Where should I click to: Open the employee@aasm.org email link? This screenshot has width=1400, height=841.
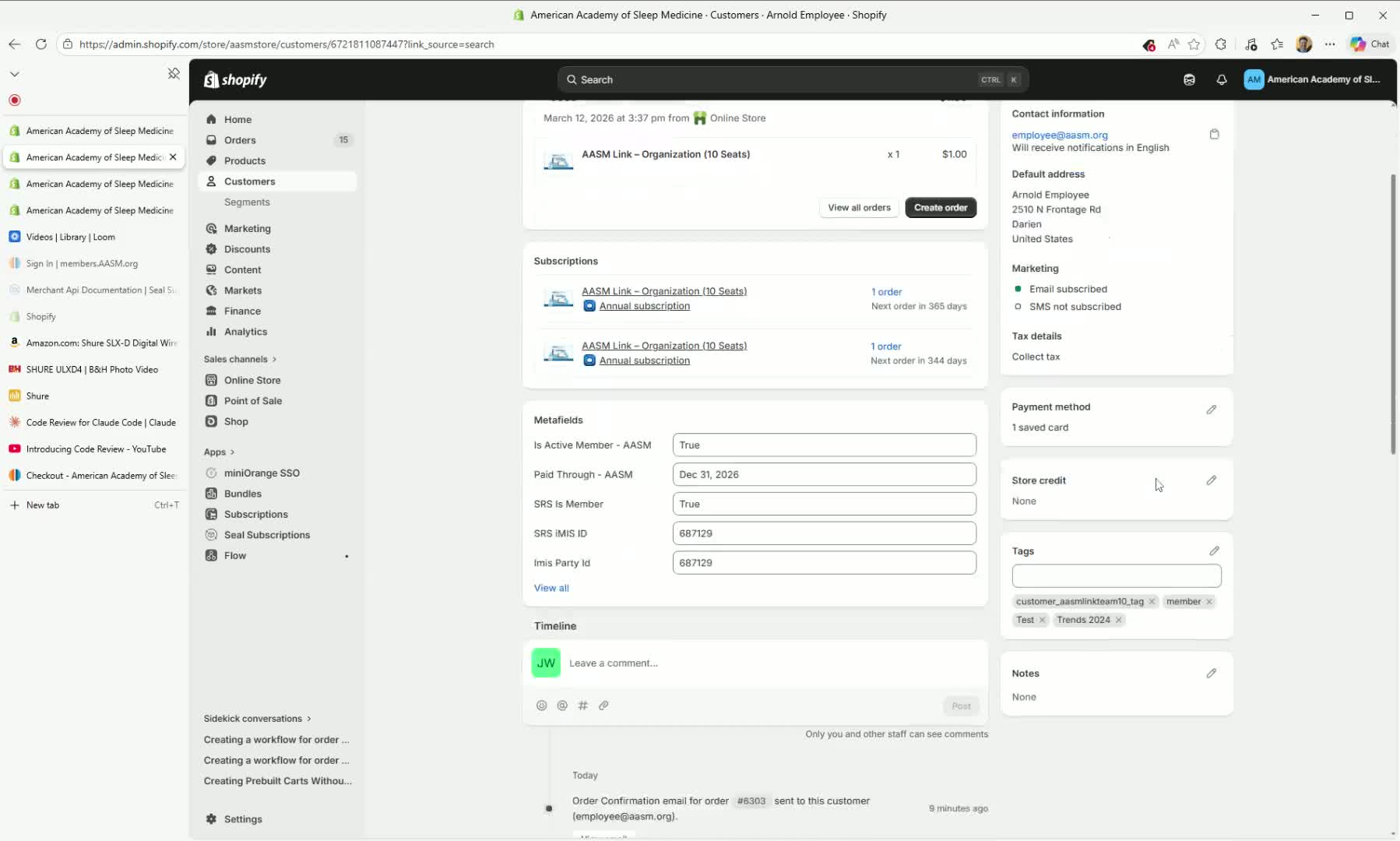(x=1060, y=135)
